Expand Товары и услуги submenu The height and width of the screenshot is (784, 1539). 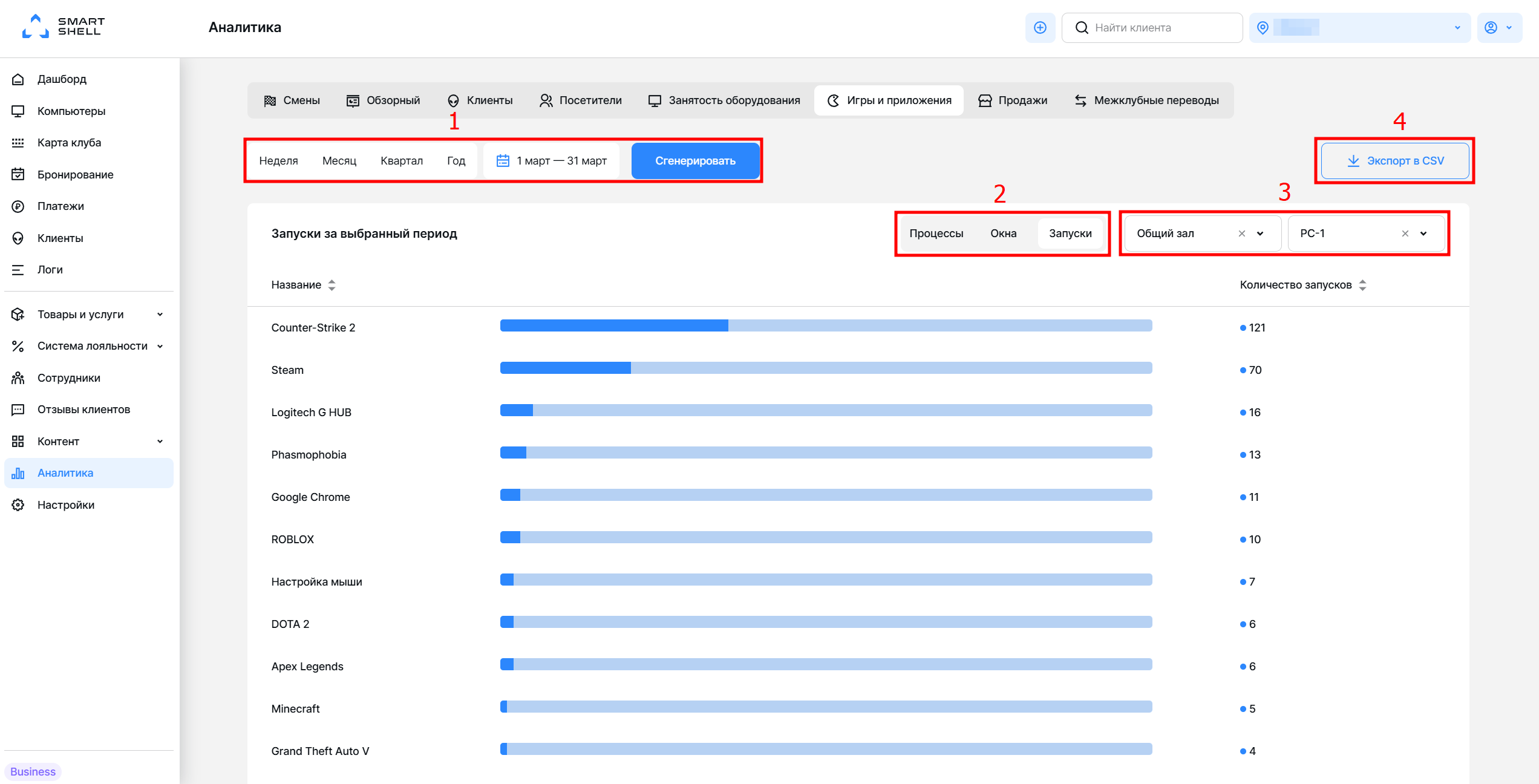click(x=160, y=315)
